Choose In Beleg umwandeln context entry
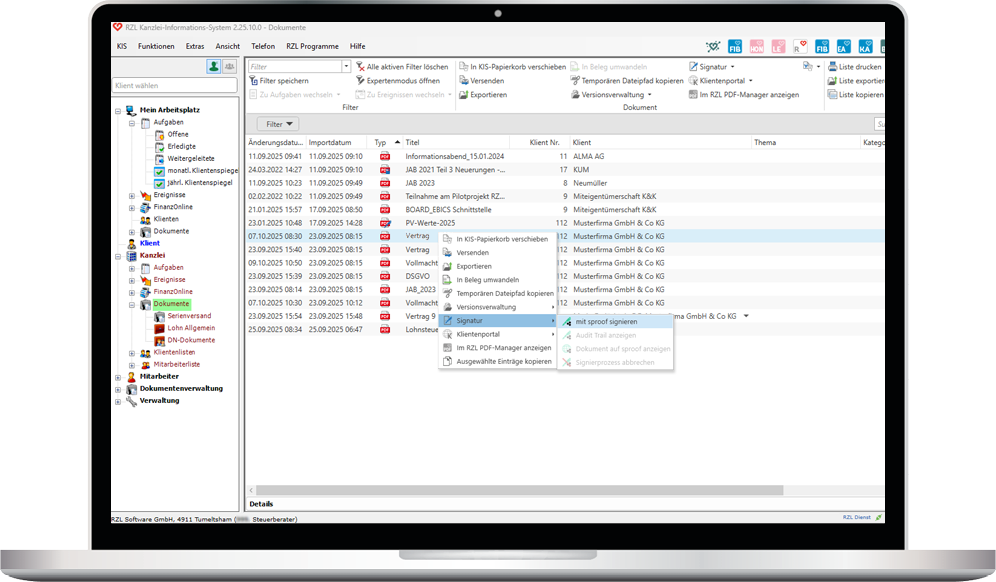Screen dimensions: 996x582 [497, 280]
